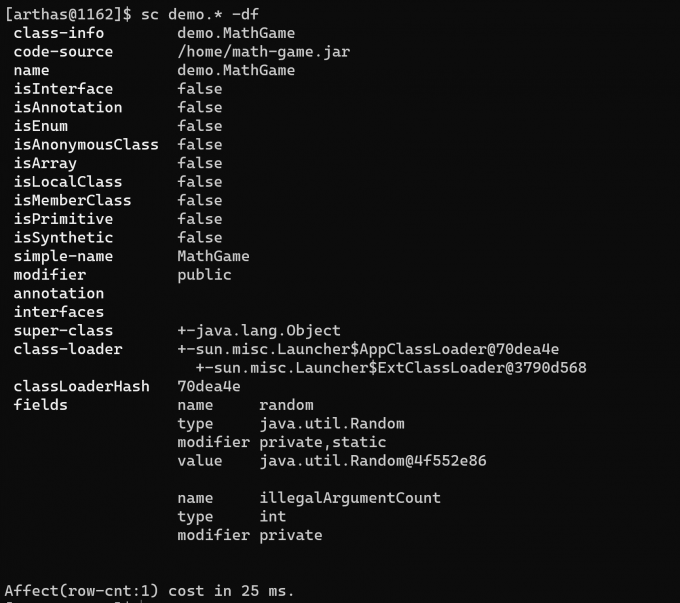Screen dimensions: 680x603
Task: Click the java.util.Random@4f552e86 value
Action: pyautogui.click(x=373, y=461)
